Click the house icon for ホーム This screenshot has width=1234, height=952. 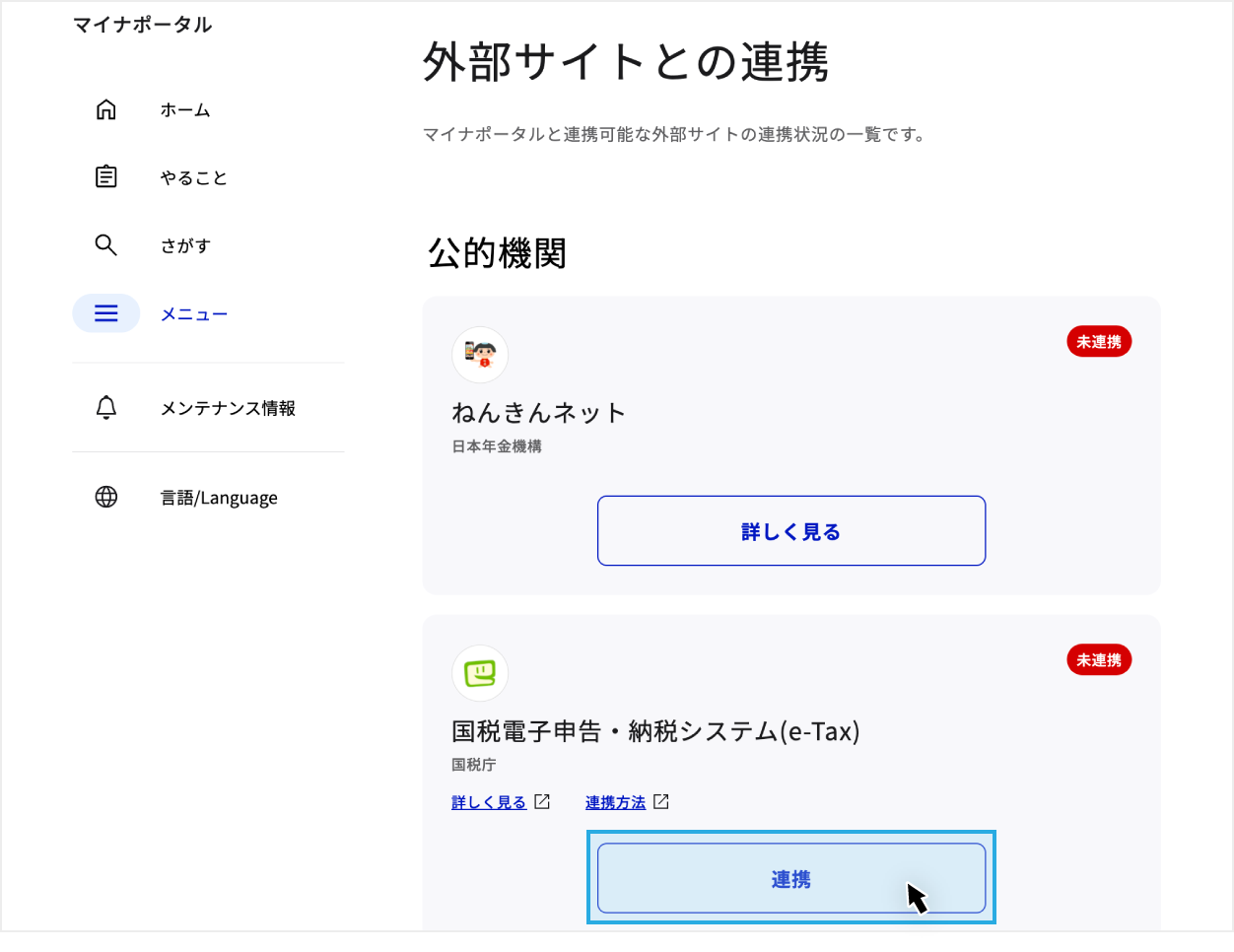pos(106,109)
